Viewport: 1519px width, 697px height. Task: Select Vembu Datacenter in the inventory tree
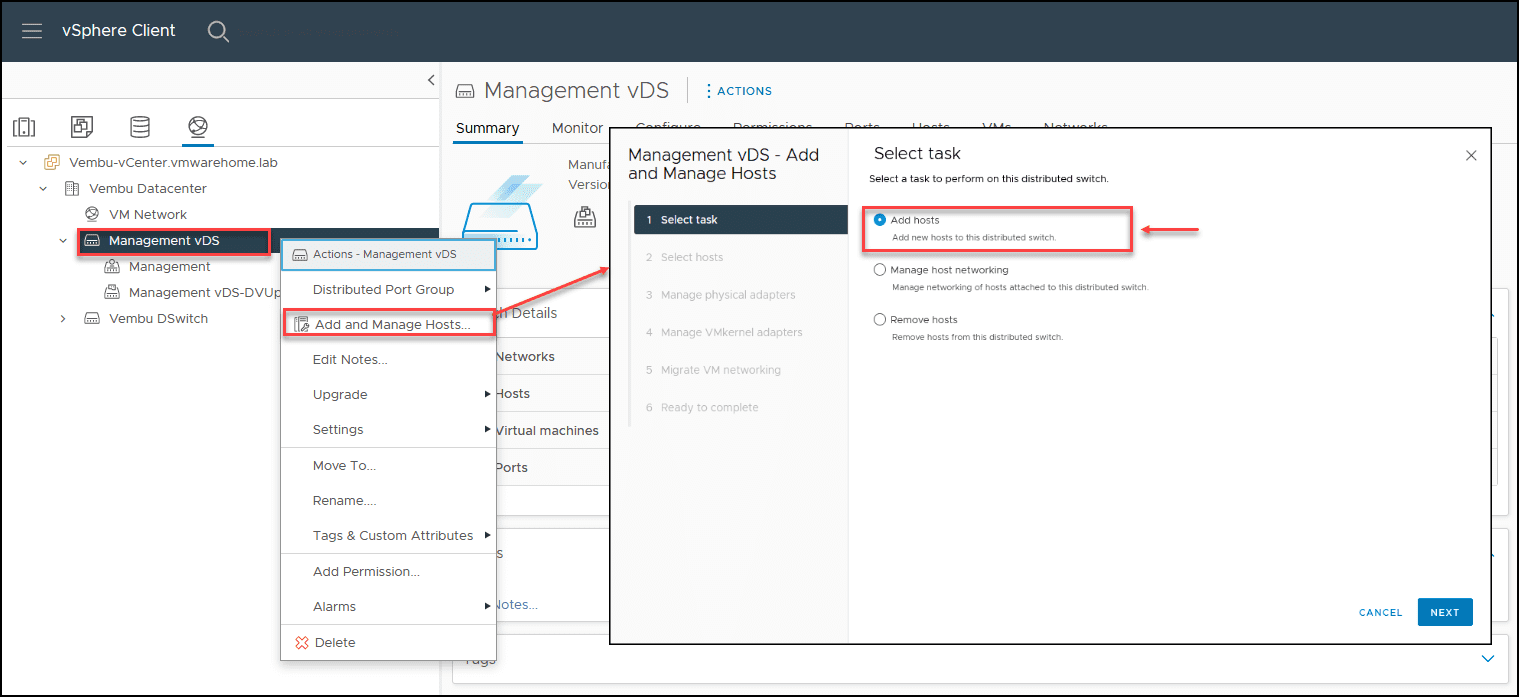(x=148, y=188)
